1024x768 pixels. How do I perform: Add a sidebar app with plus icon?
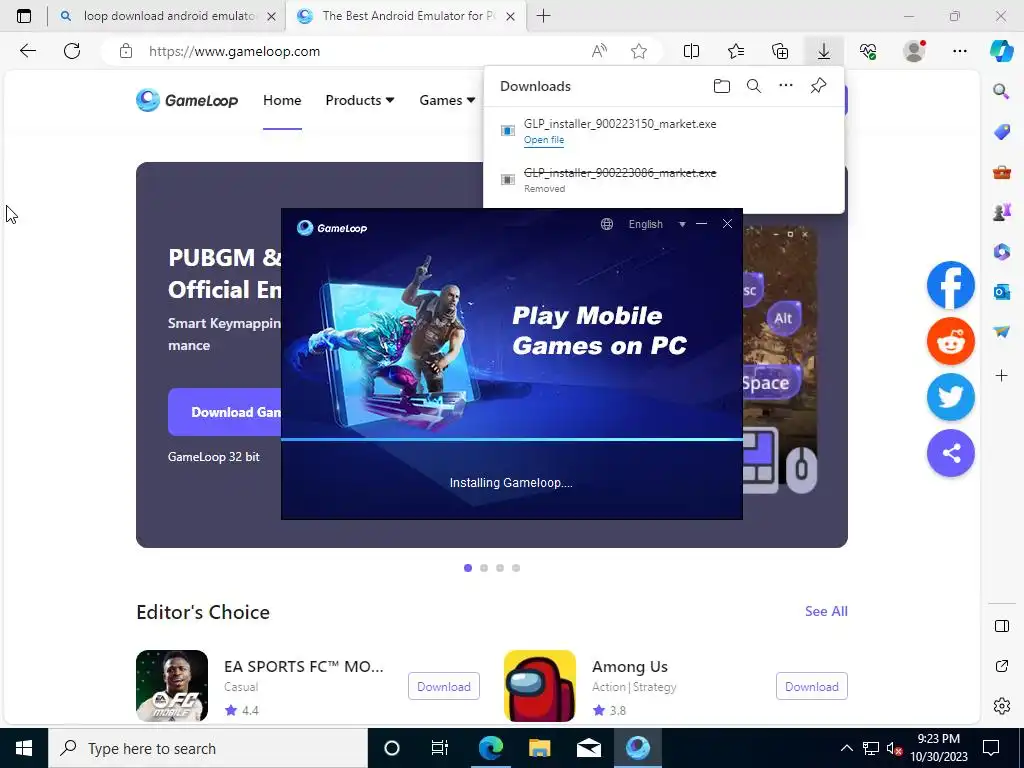click(1001, 376)
